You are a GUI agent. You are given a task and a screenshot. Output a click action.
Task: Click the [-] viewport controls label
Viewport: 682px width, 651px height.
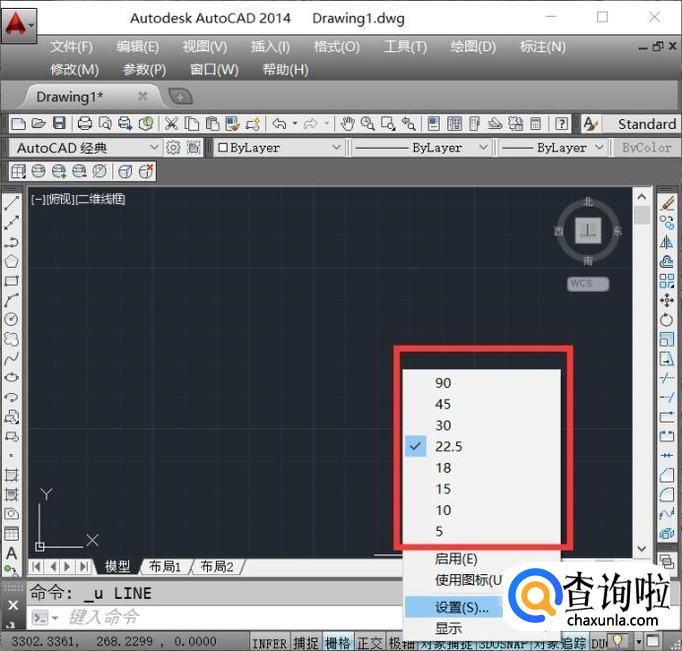[38, 199]
